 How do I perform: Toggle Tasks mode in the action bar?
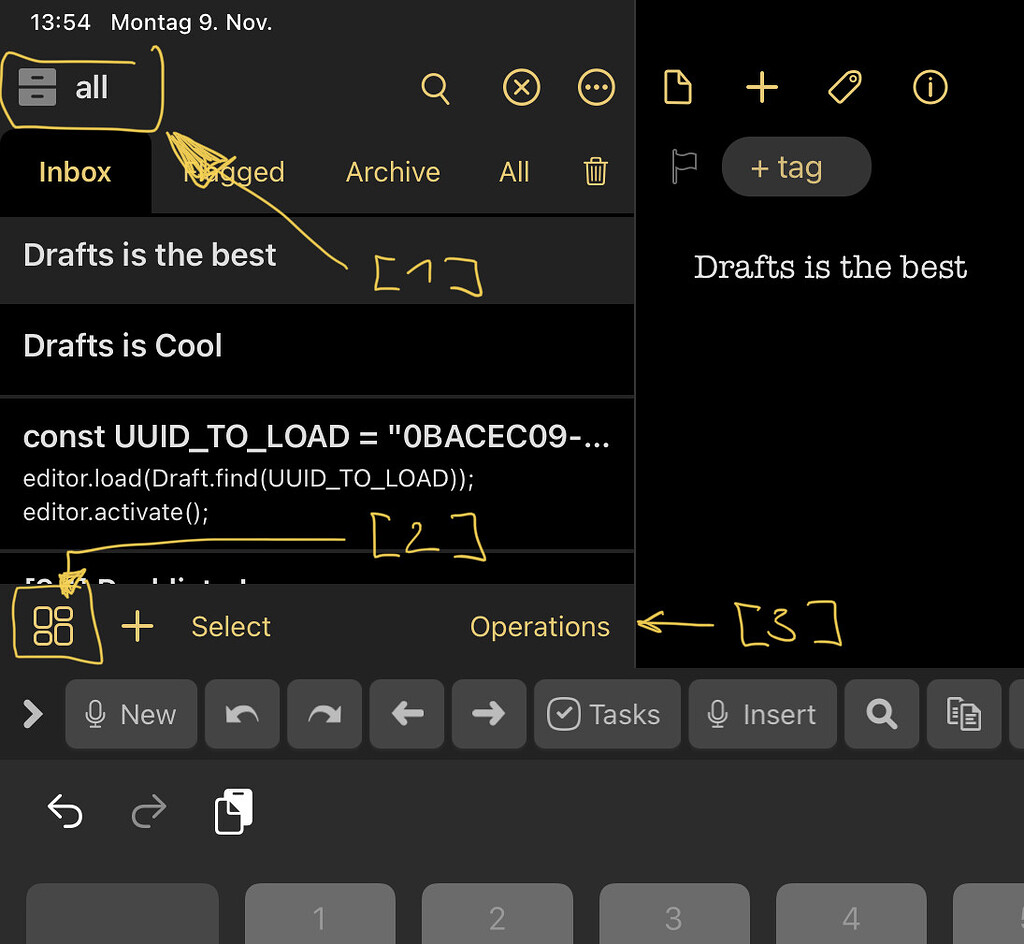pyautogui.click(x=607, y=714)
